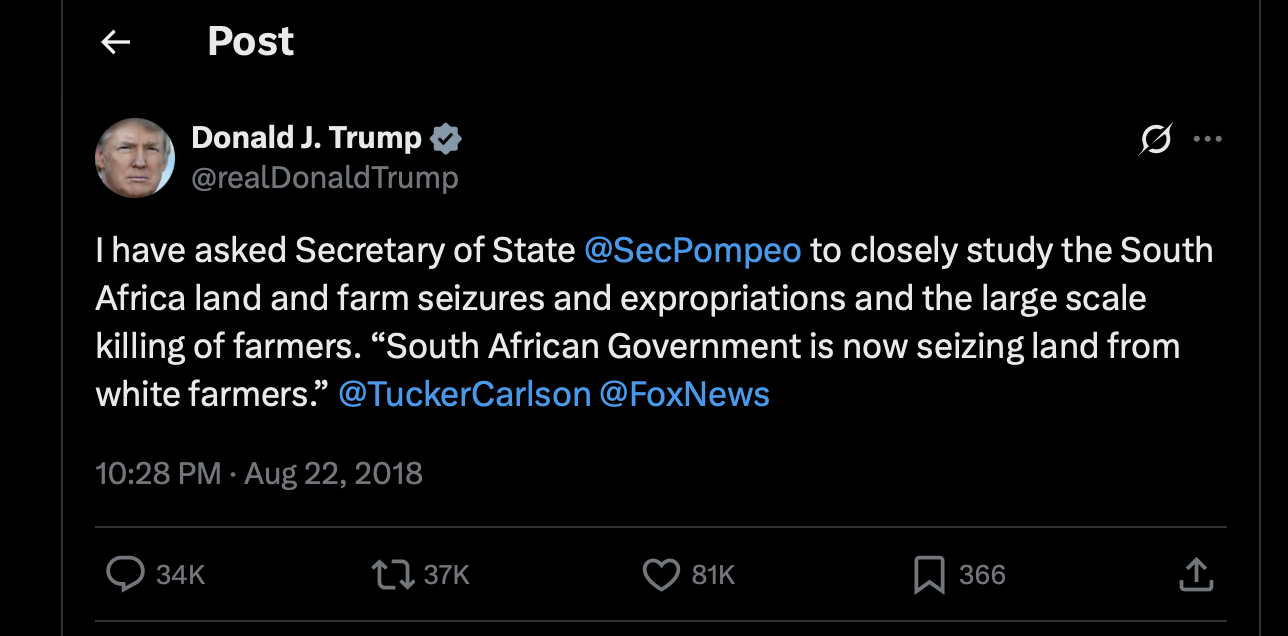
Task: Click the profile avatar thumbnail
Action: pyautogui.click(x=135, y=158)
